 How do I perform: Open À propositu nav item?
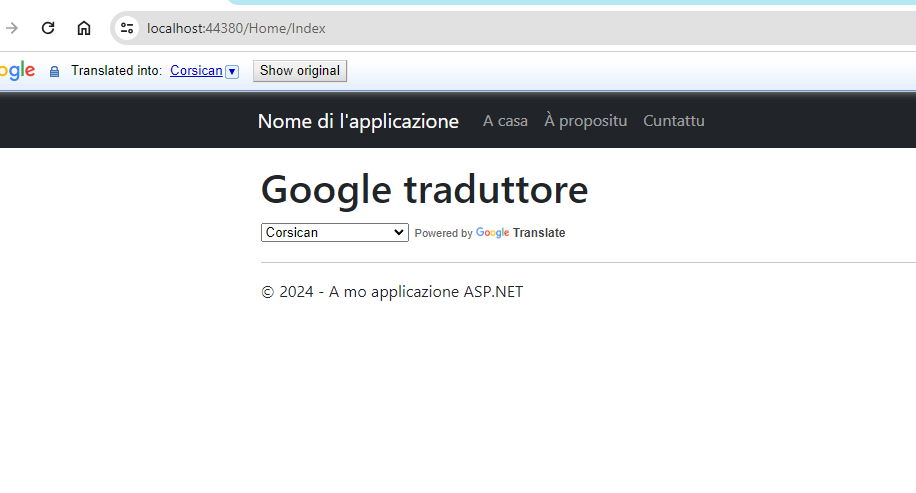click(x=585, y=120)
